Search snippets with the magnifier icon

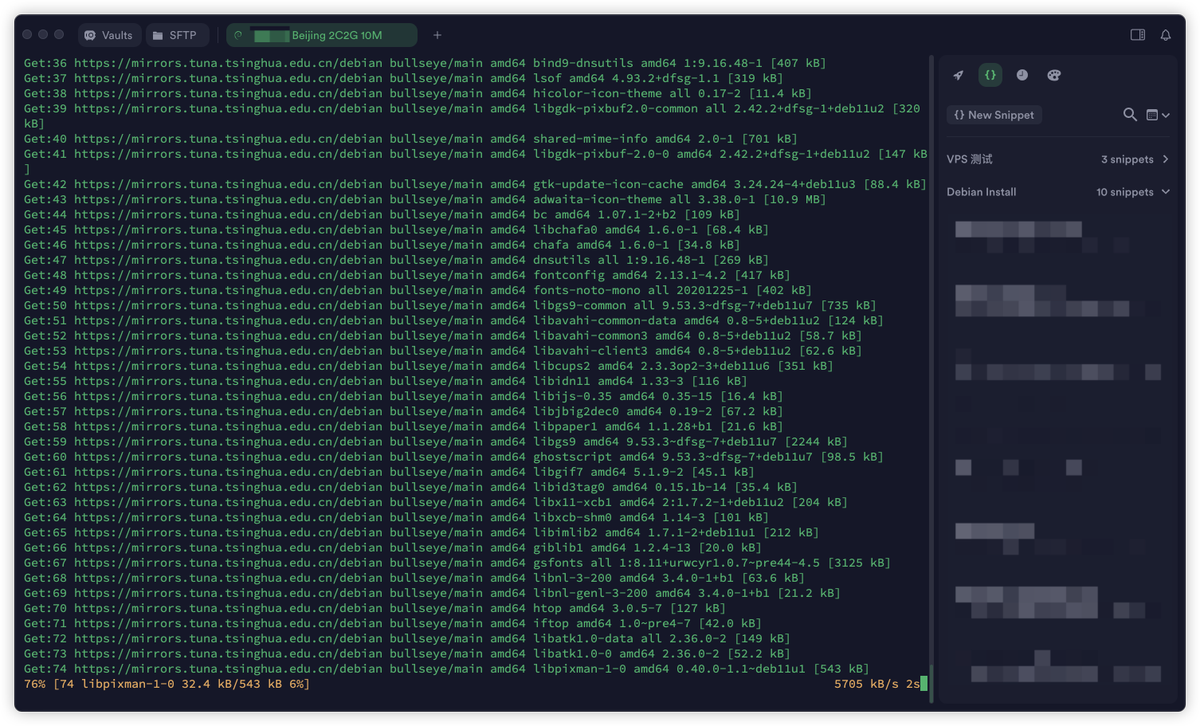pos(1130,115)
